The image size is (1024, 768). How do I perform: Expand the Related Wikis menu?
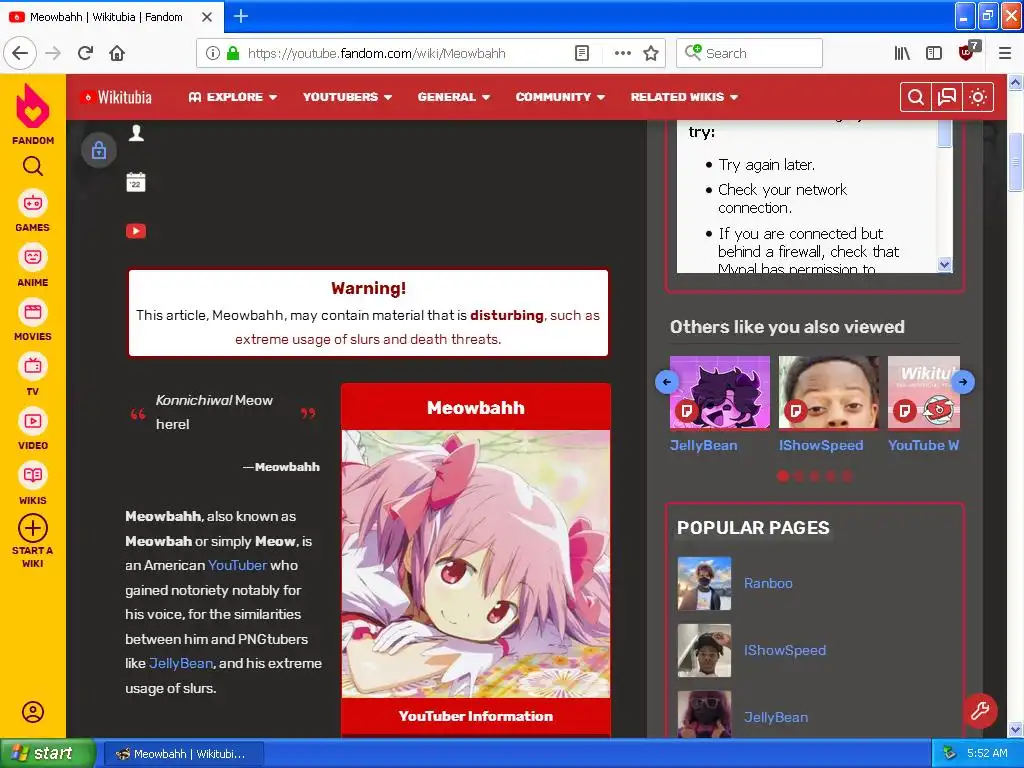pos(684,97)
